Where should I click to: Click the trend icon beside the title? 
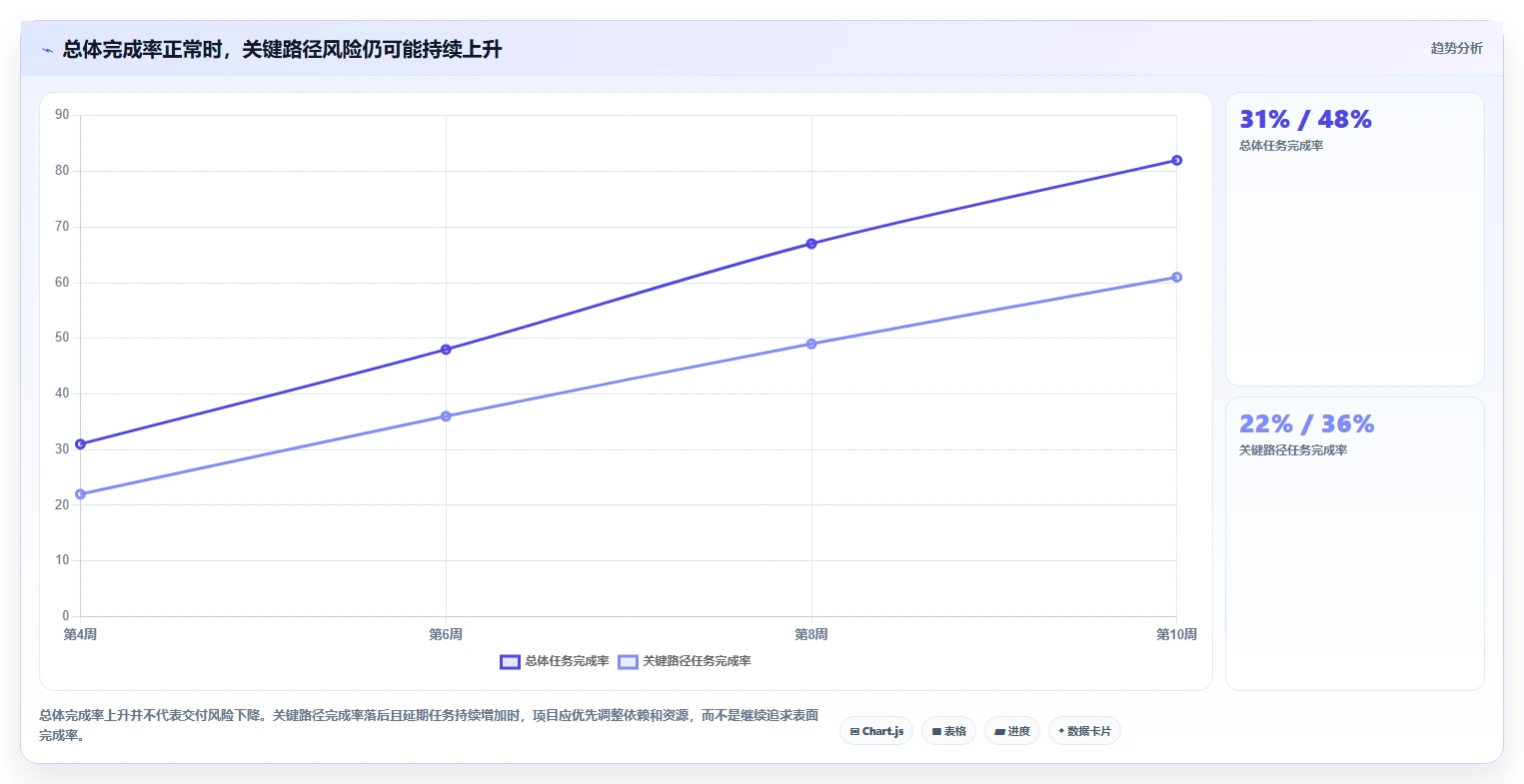click(x=47, y=50)
